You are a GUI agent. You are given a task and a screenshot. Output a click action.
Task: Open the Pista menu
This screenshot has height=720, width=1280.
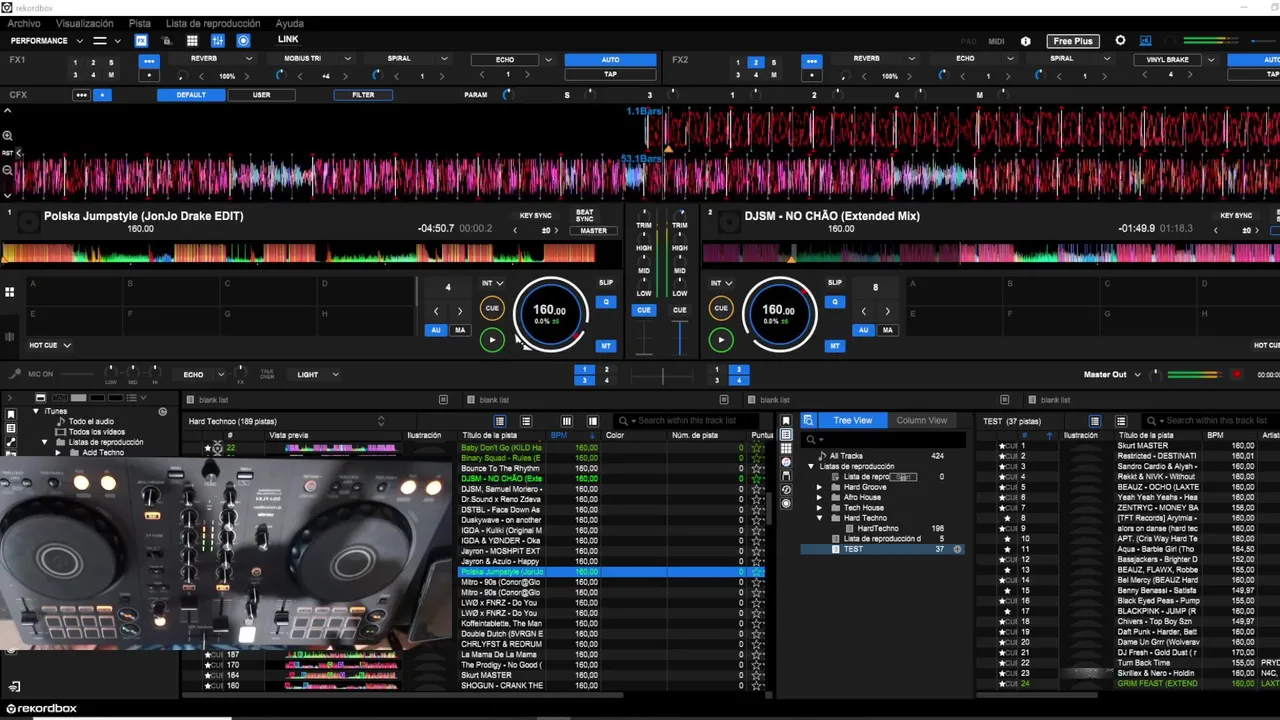(x=140, y=23)
